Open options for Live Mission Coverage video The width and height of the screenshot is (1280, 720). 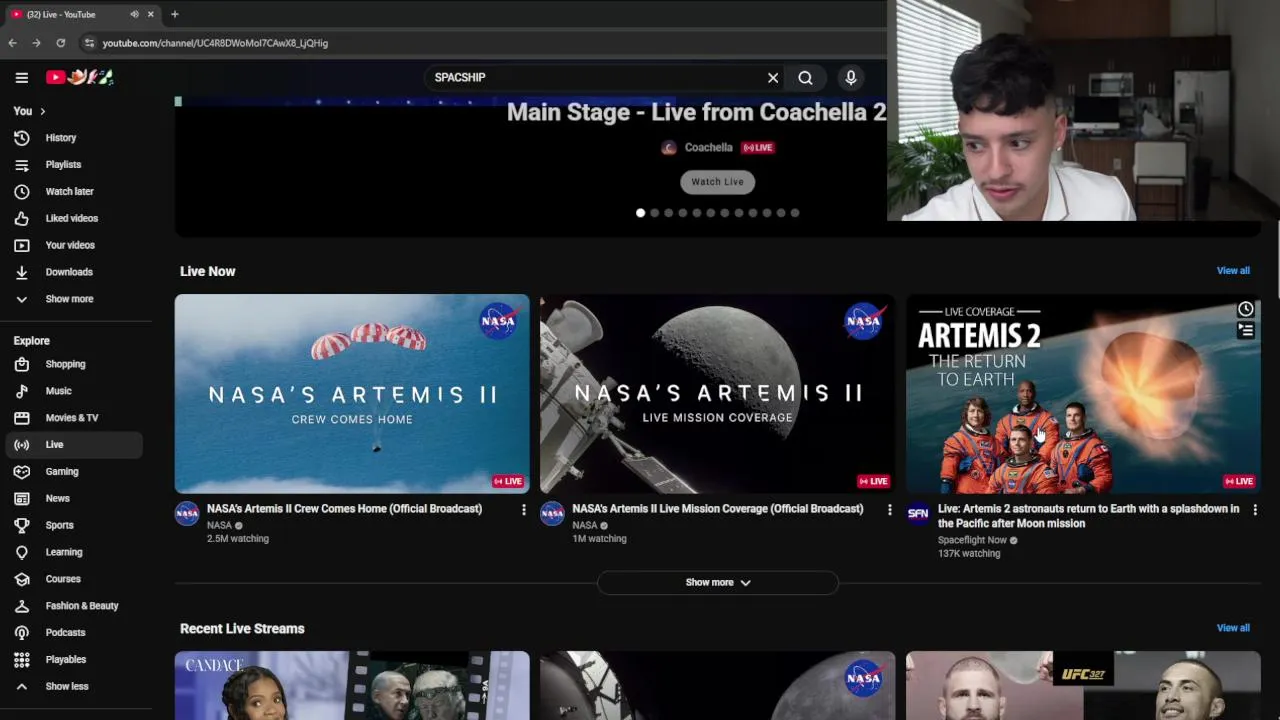(889, 510)
